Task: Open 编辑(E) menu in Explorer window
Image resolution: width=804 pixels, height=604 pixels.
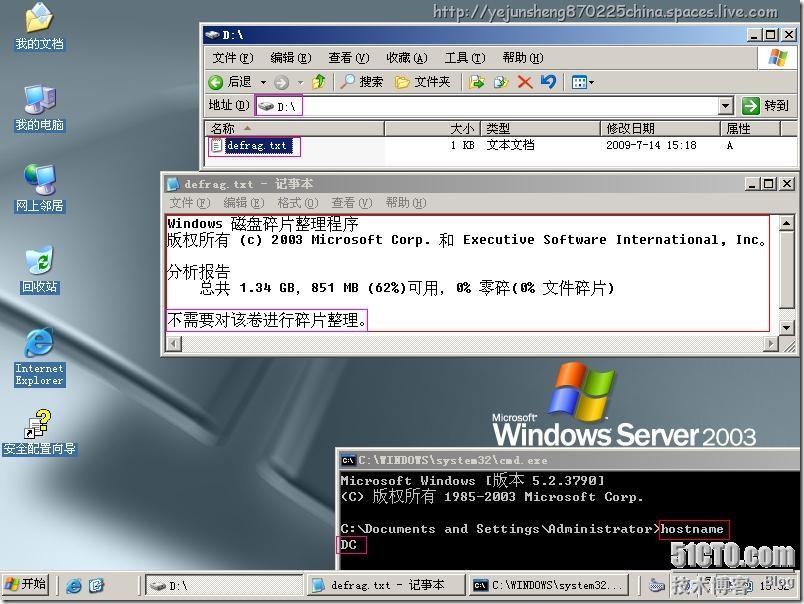Action: coord(291,58)
